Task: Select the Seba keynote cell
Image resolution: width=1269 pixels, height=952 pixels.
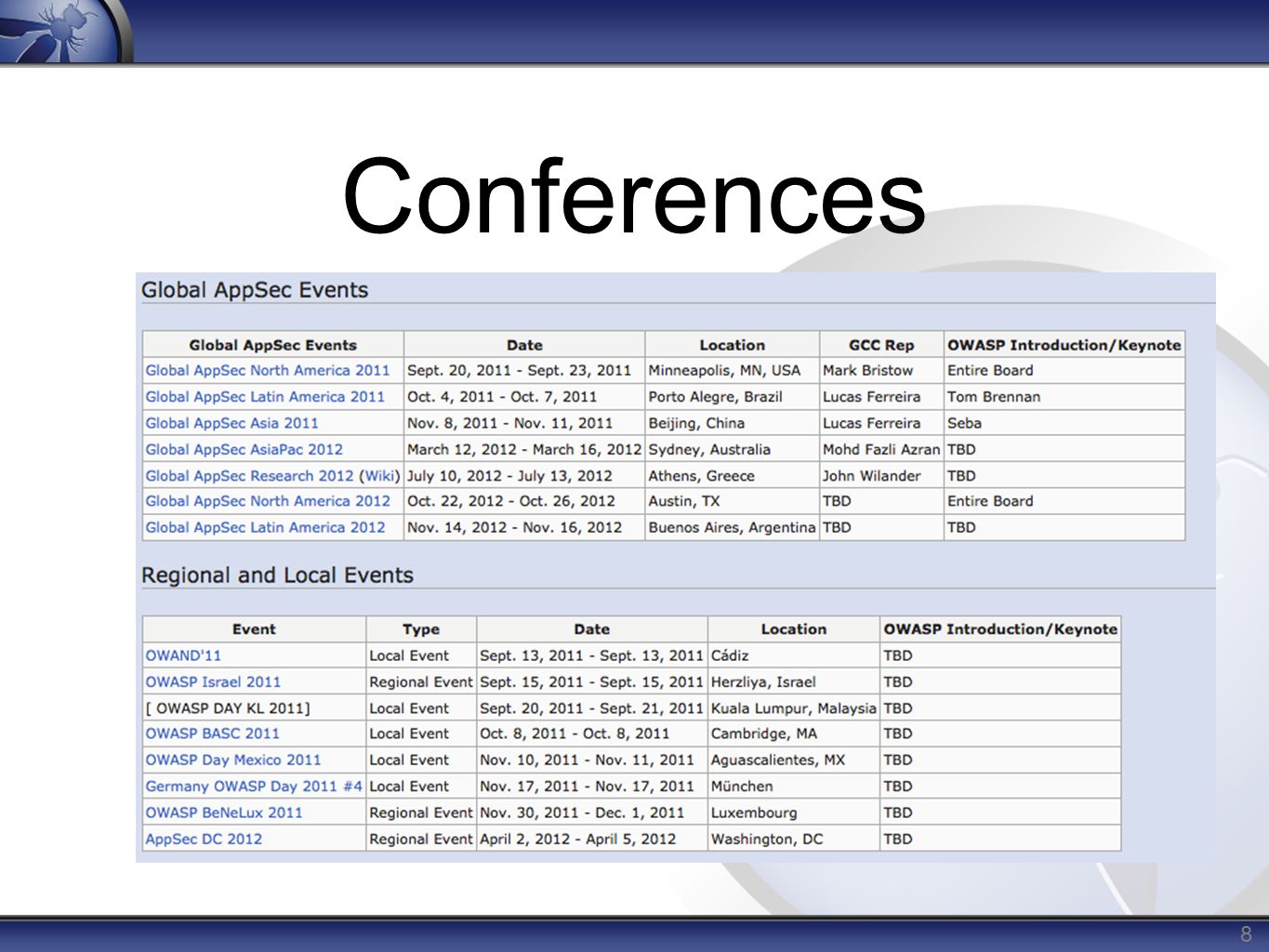Action: coord(1064,423)
